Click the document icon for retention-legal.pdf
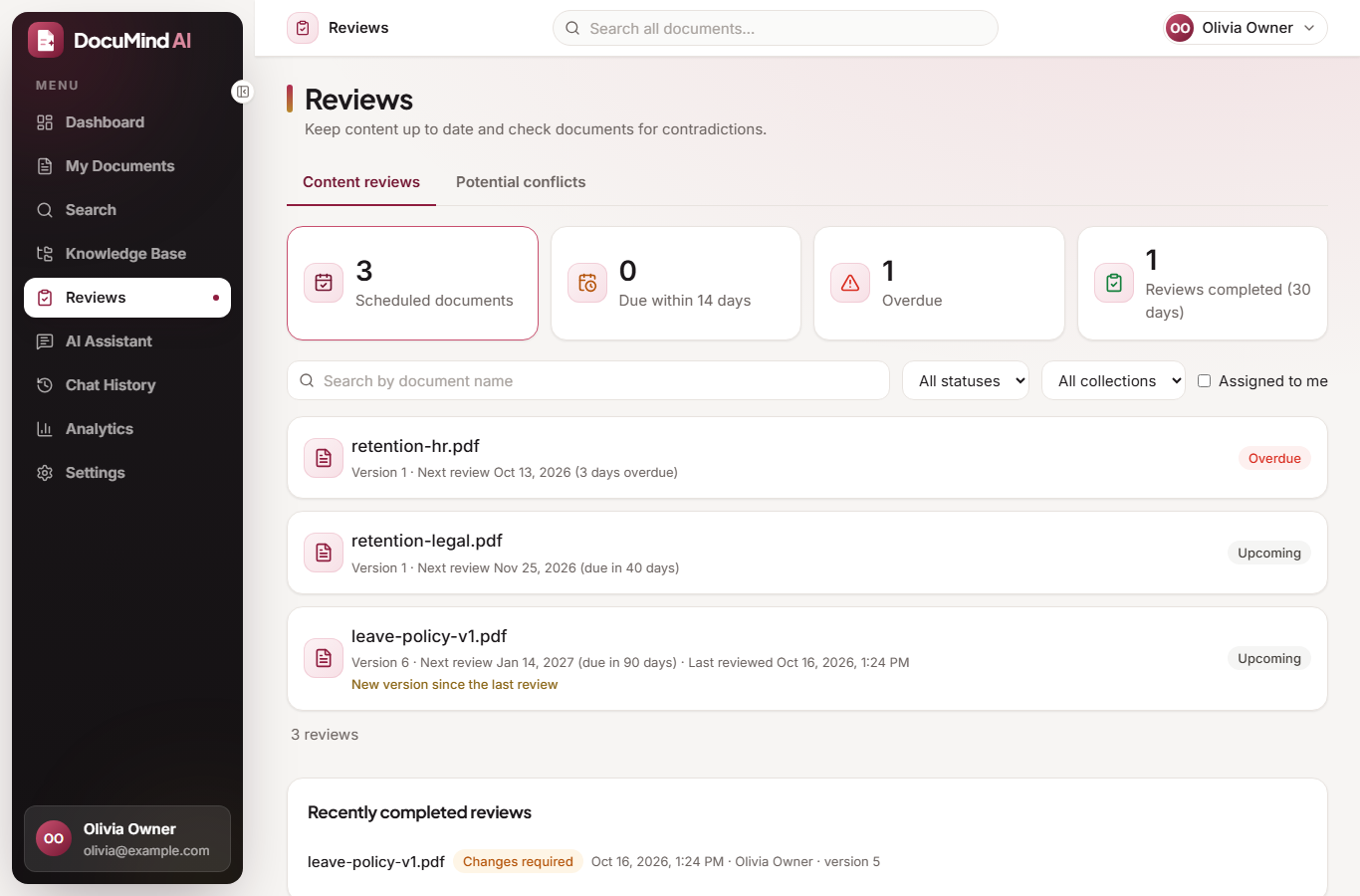Image resolution: width=1360 pixels, height=896 pixels. [324, 553]
